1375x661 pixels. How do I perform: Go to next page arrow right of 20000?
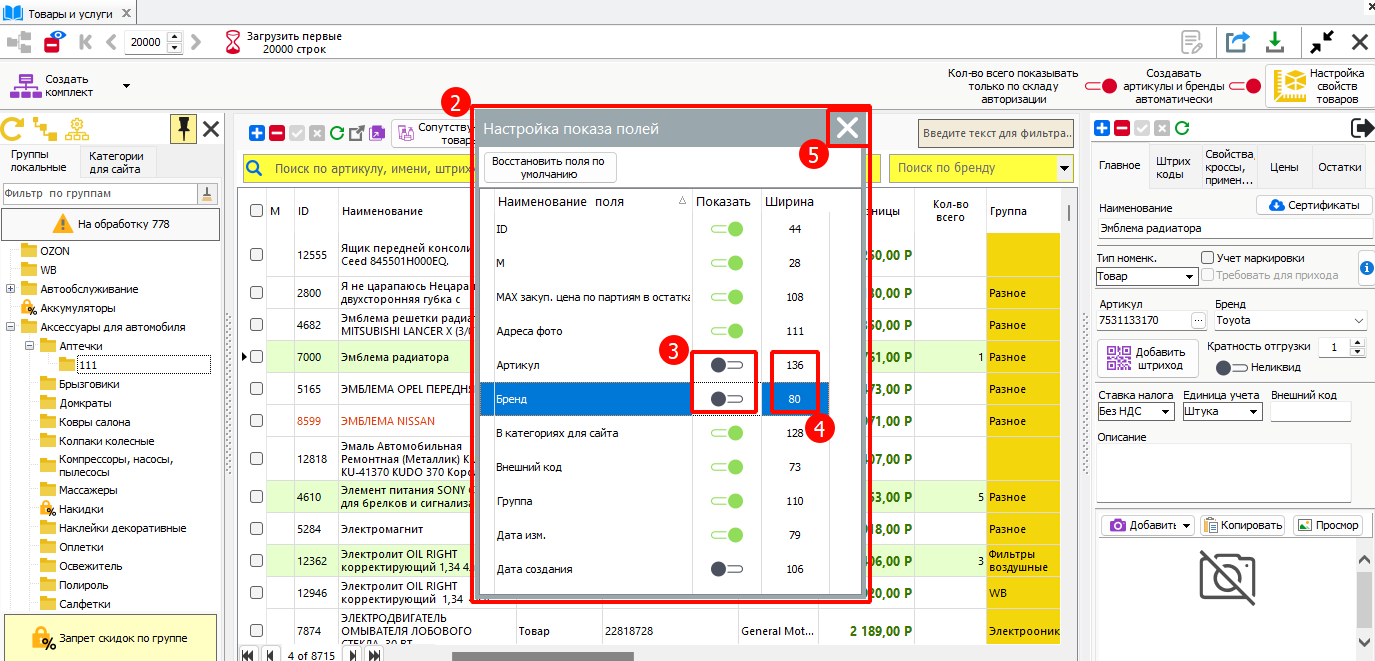(x=196, y=42)
